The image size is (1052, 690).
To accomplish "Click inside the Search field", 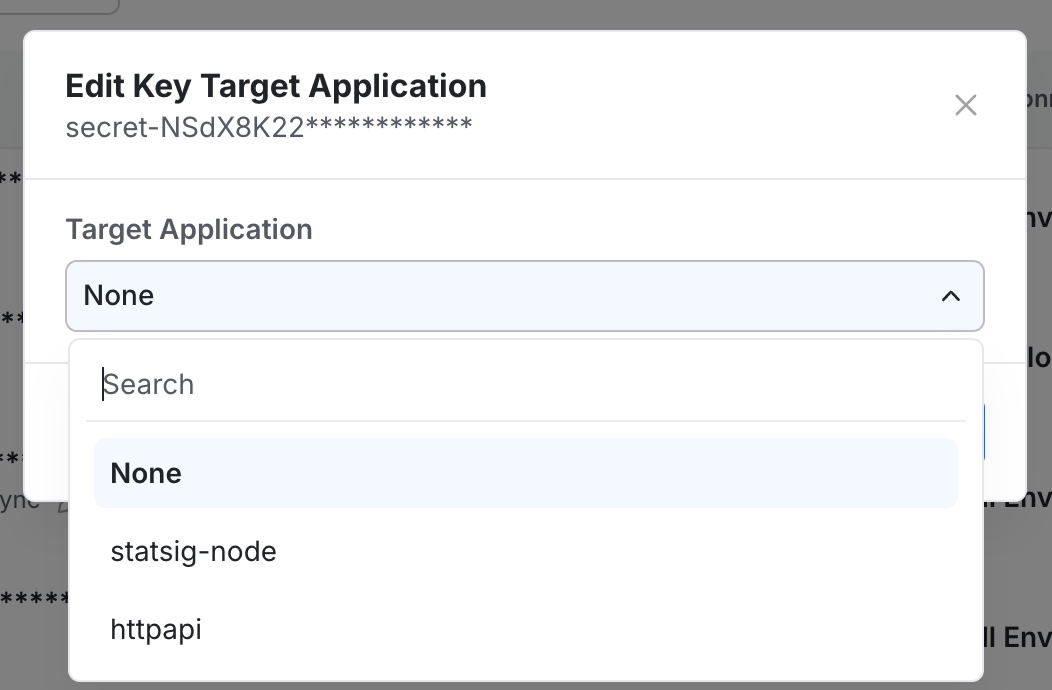I will (x=400, y=384).
